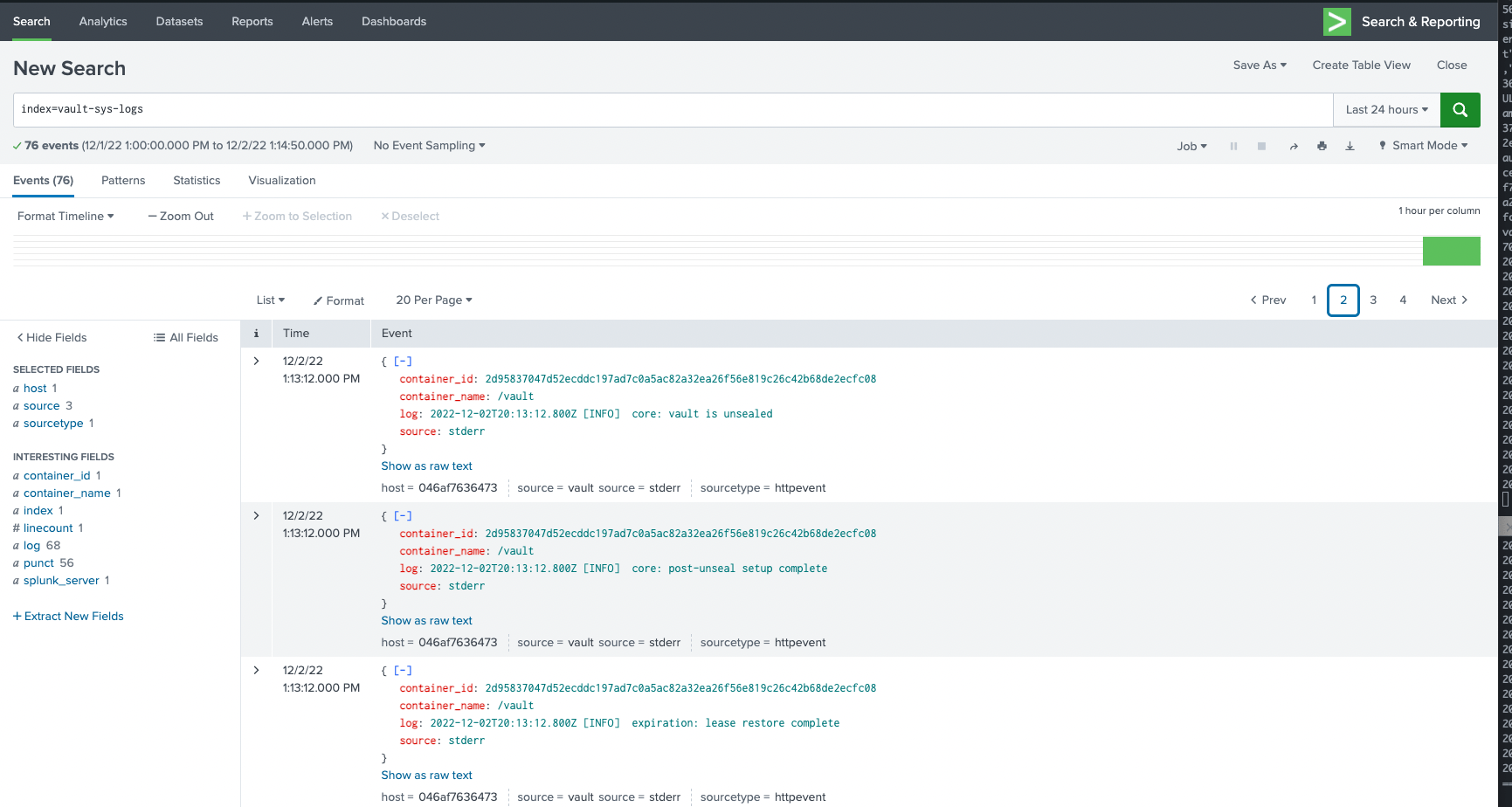Open the Last 24 hours time range picker
Viewport: 1512px width, 807px height.
[1384, 109]
